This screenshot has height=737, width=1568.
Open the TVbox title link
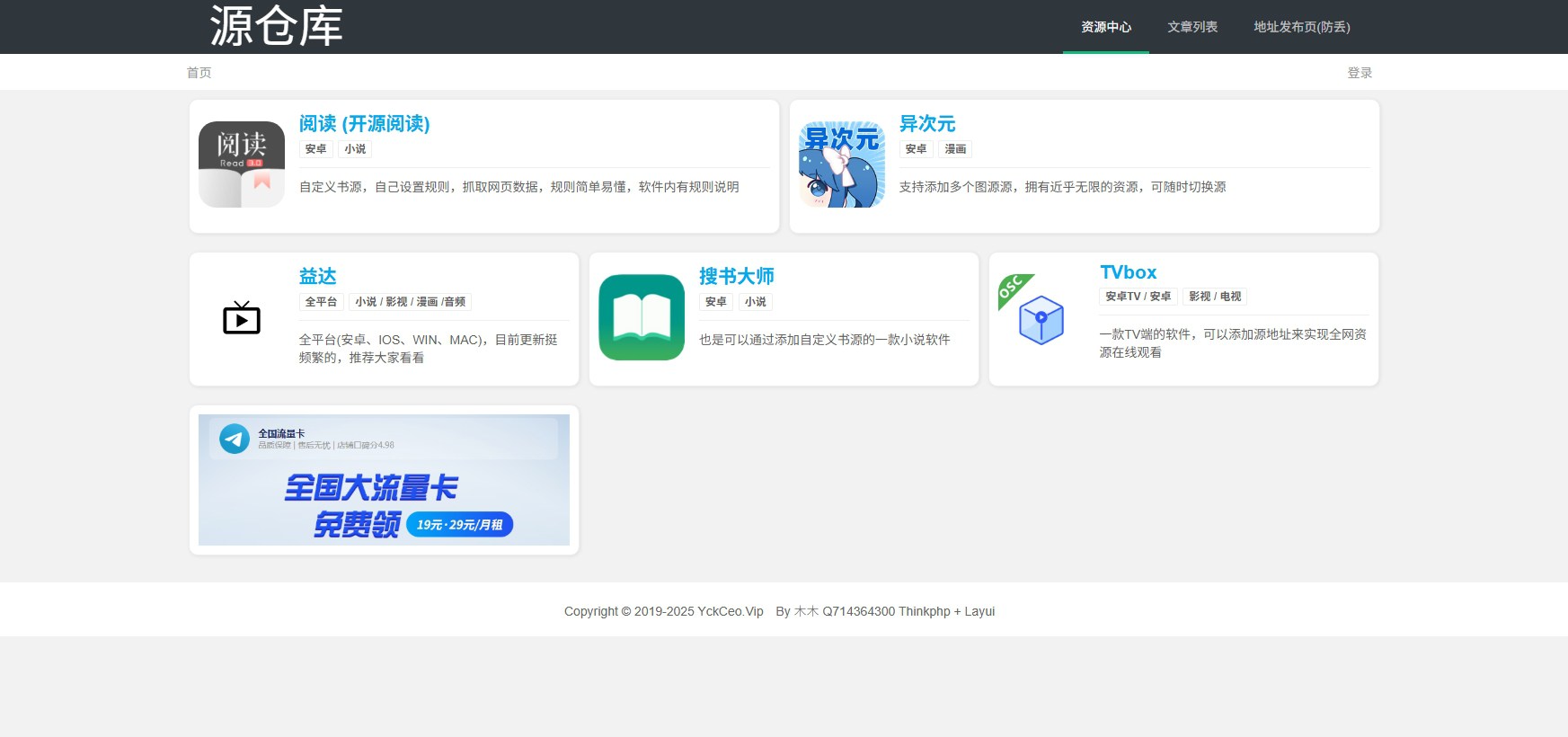pyautogui.click(x=1128, y=272)
